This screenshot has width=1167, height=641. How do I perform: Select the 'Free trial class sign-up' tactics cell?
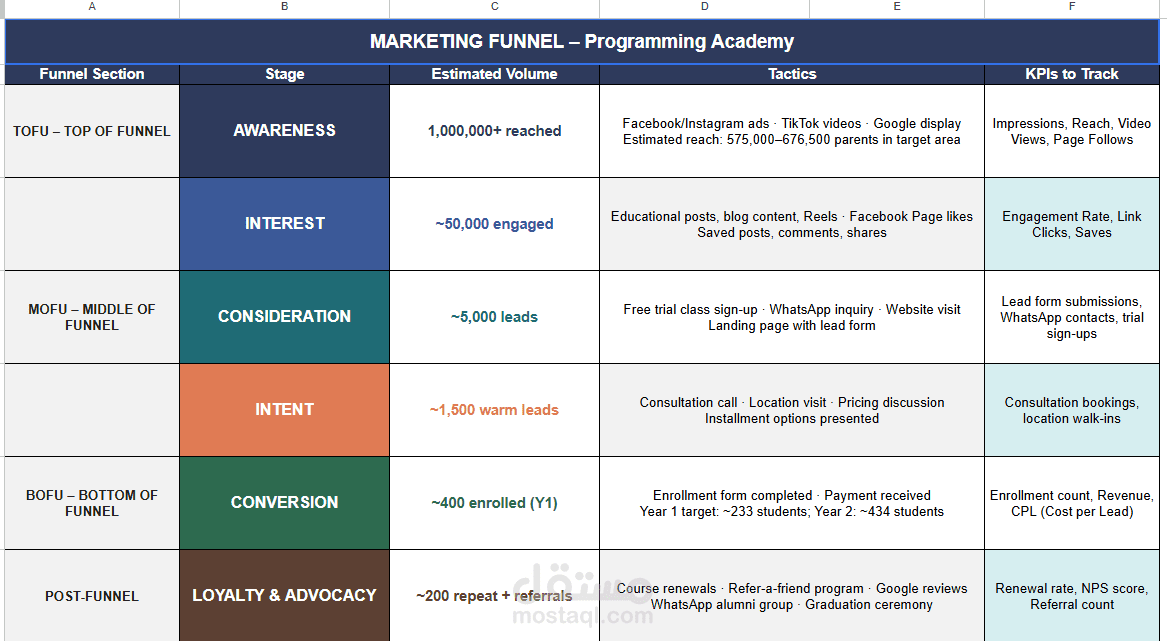792,317
